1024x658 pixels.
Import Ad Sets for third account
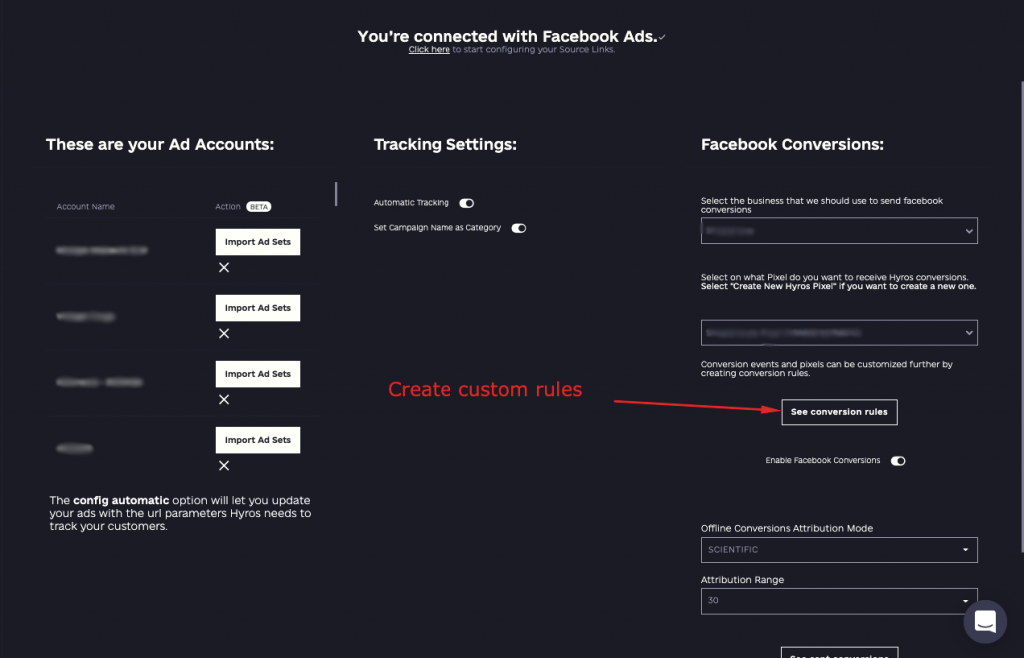[258, 373]
